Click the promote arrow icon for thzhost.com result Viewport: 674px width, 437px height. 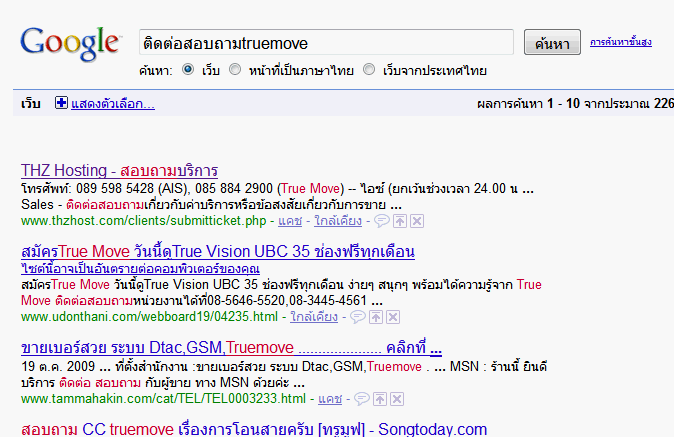[x=400, y=221]
